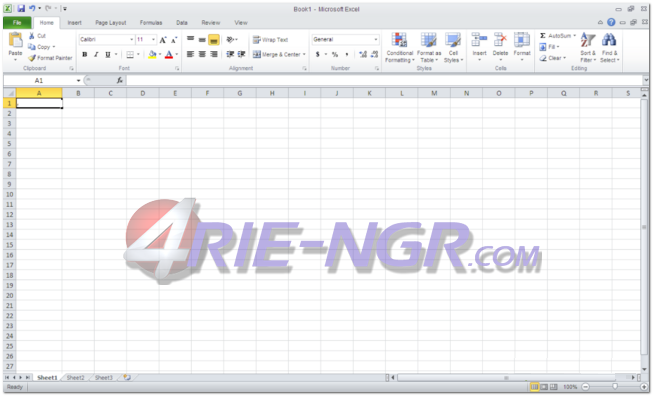Image resolution: width=653 pixels, height=396 pixels.
Task: Open the Fill dropdown in Editing
Action: (549, 47)
